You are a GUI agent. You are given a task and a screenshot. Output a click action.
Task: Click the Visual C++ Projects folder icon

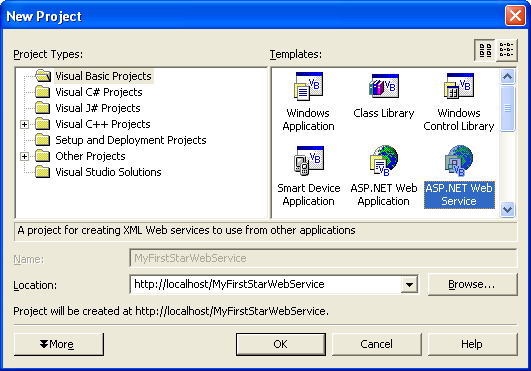click(43, 124)
